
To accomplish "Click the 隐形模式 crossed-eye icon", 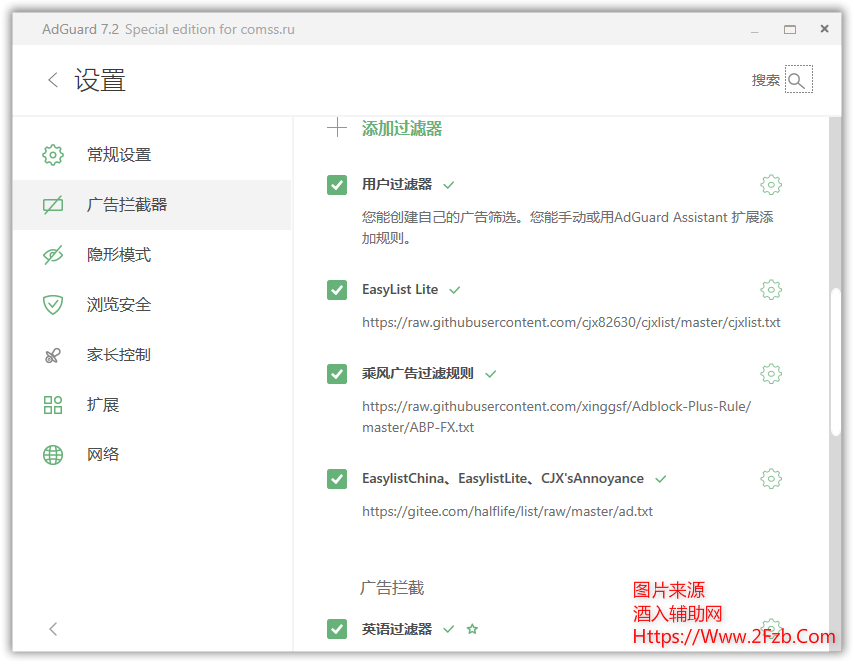I will click(x=53, y=255).
